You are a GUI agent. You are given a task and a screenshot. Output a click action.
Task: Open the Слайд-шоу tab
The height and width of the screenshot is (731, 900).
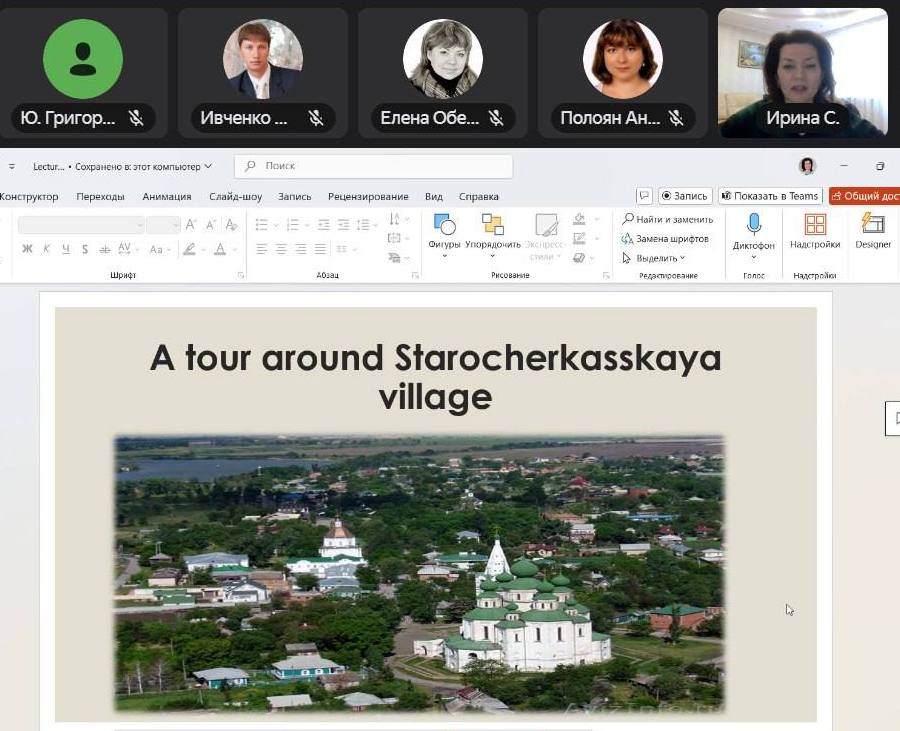click(x=235, y=196)
